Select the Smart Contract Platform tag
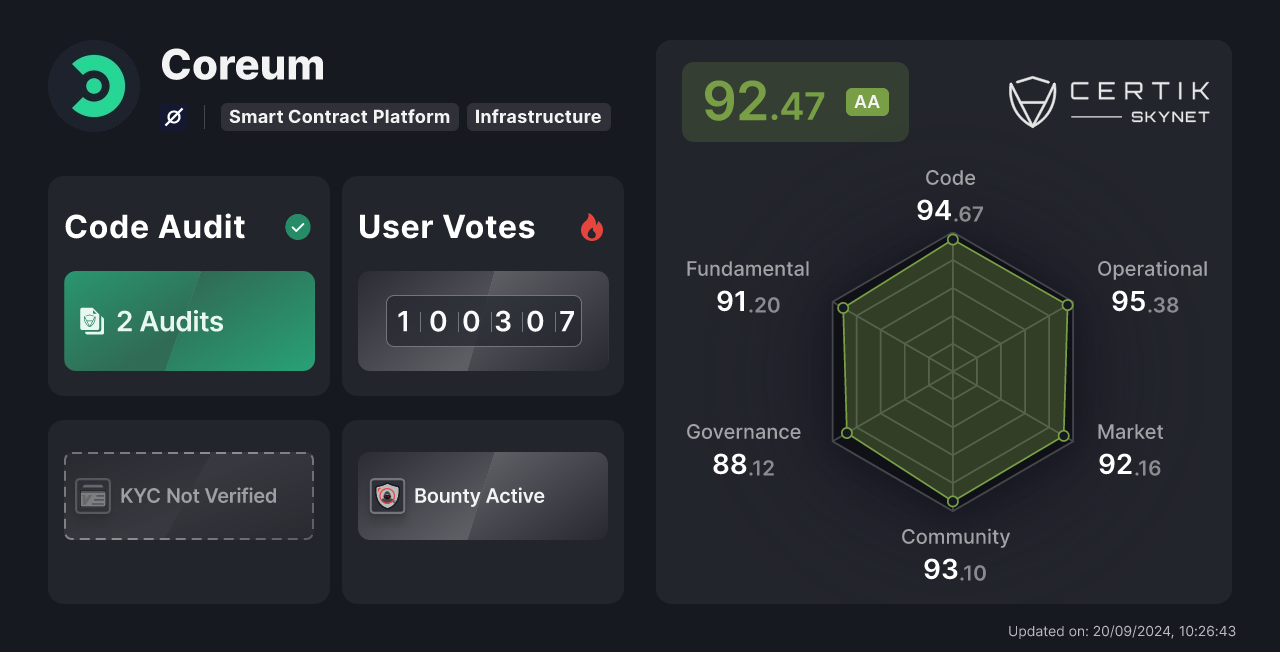The image size is (1280, 652). point(339,117)
